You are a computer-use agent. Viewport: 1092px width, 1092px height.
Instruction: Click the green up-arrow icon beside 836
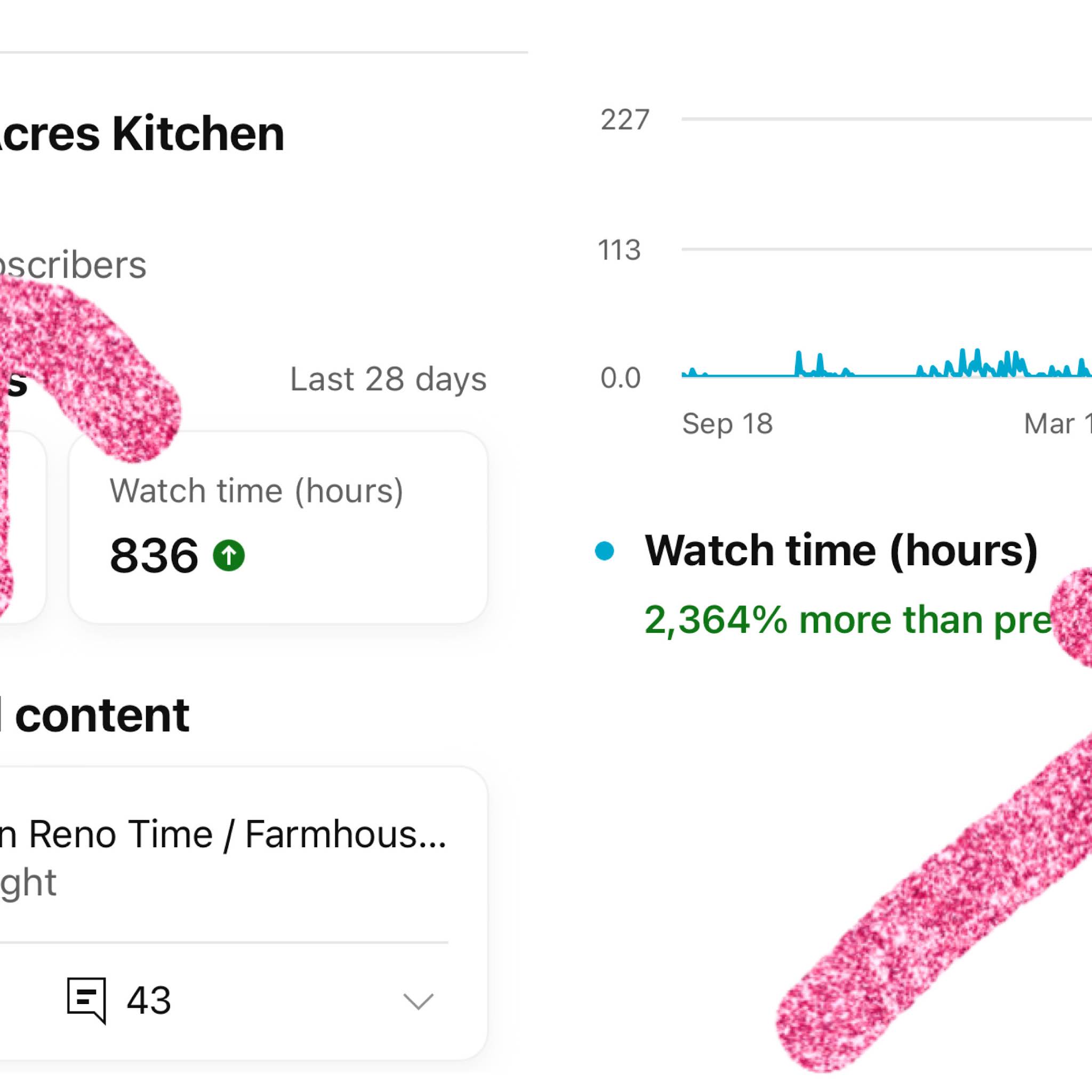point(228,555)
